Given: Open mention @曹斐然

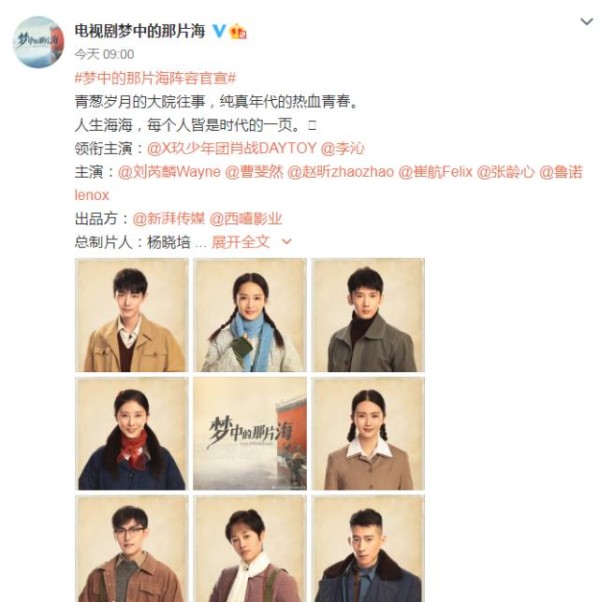Looking at the screenshot, I should [x=254, y=172].
